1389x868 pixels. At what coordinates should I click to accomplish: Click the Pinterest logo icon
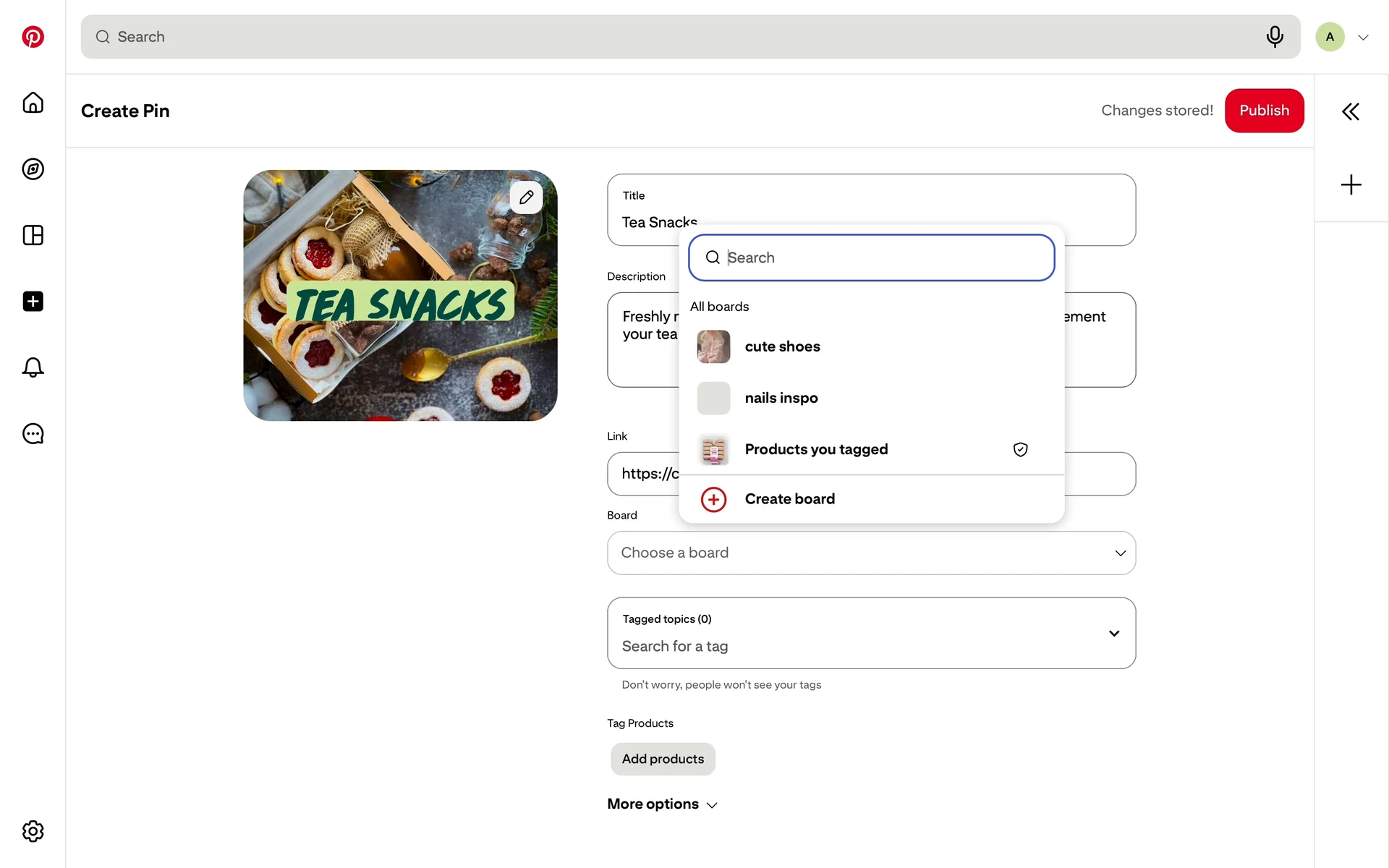(33, 37)
